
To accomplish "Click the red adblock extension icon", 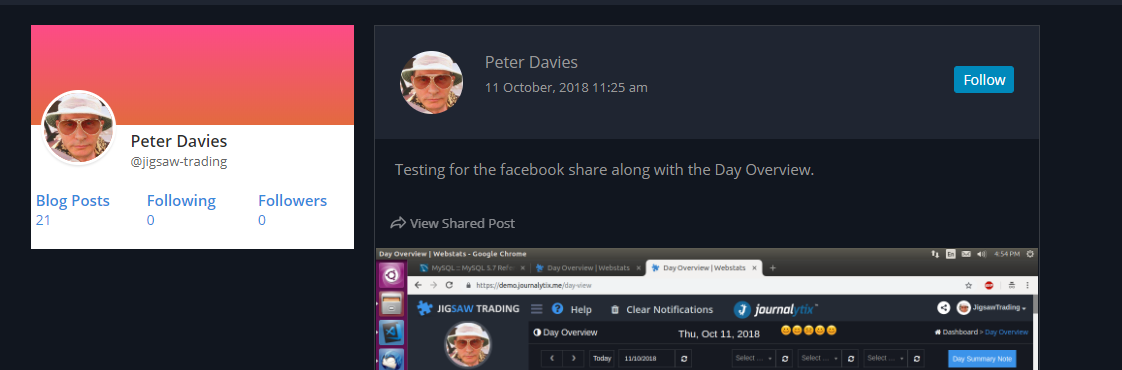I will 989,285.
